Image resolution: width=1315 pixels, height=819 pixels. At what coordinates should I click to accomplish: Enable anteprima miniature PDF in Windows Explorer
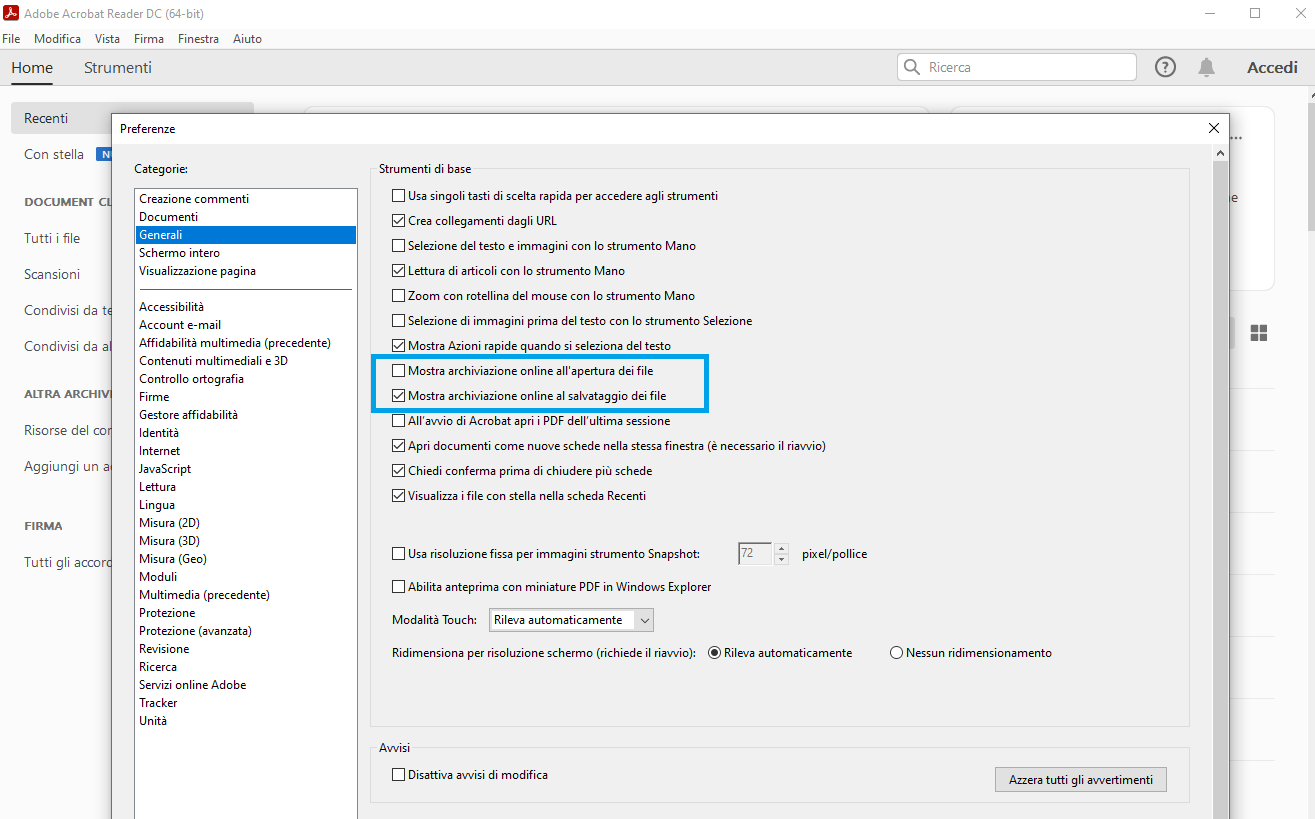coord(399,587)
